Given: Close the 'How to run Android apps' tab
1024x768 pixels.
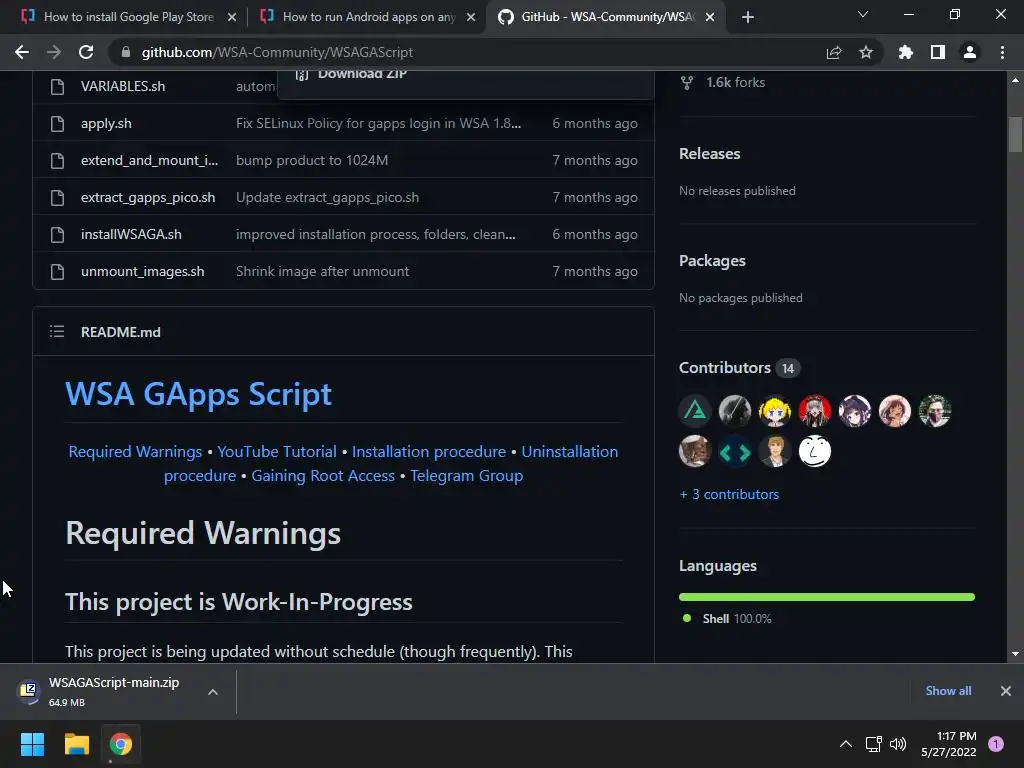Looking at the screenshot, I should (471, 18).
